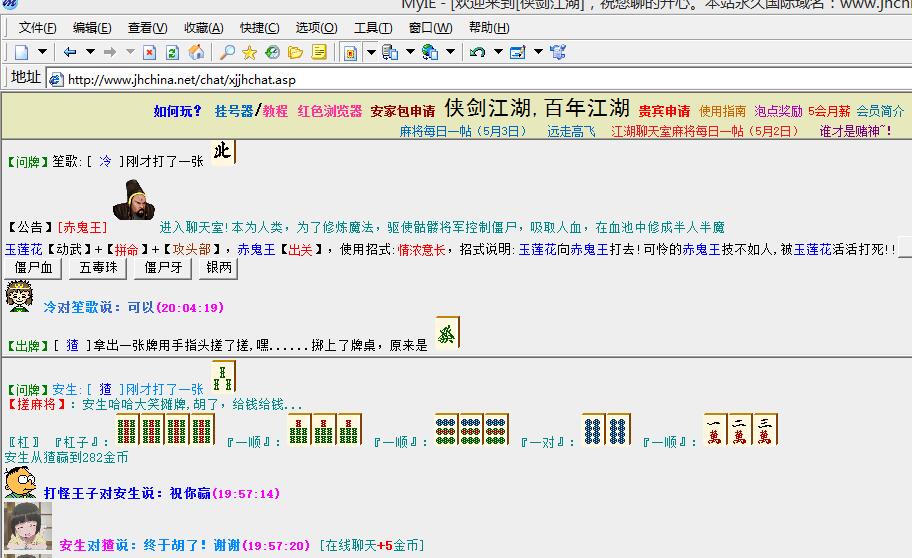Click the gray forward arrow
This screenshot has width=912, height=558.
point(109,52)
